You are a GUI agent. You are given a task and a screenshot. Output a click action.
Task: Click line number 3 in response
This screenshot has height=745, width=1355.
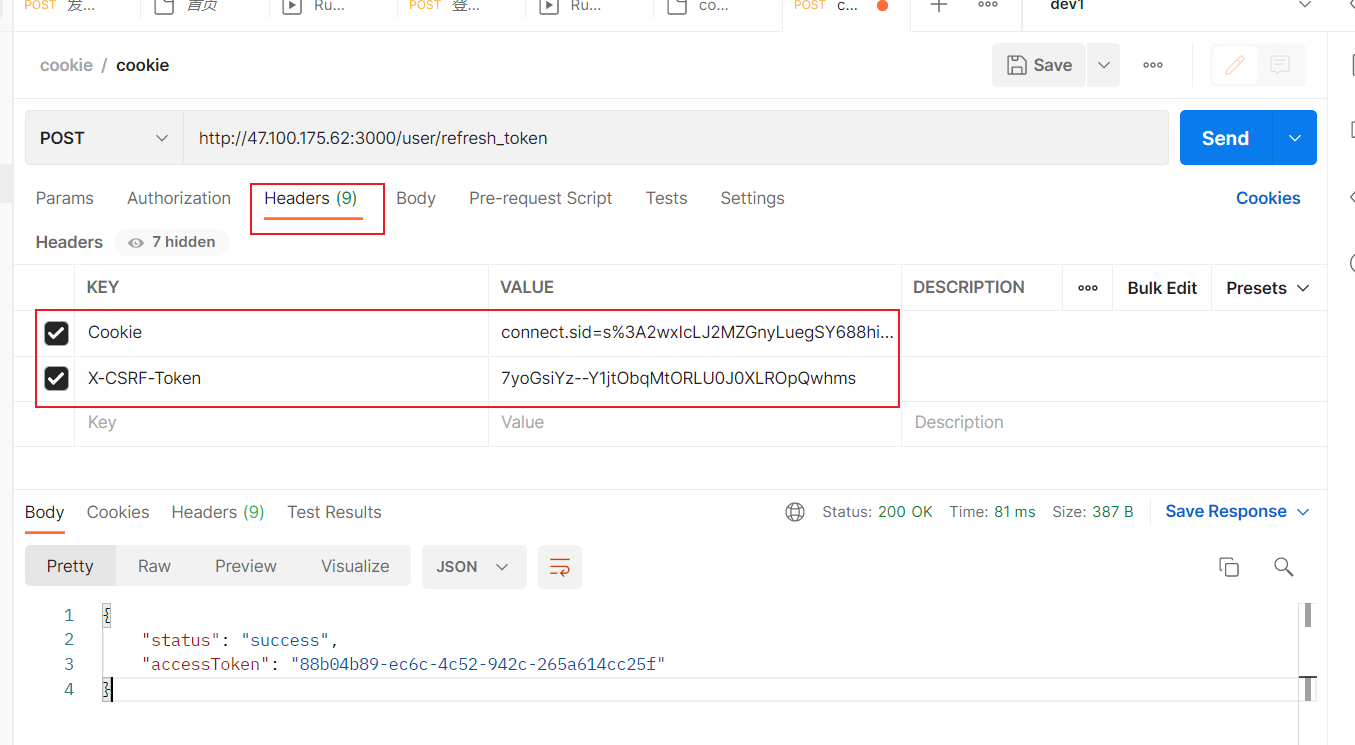(69, 664)
